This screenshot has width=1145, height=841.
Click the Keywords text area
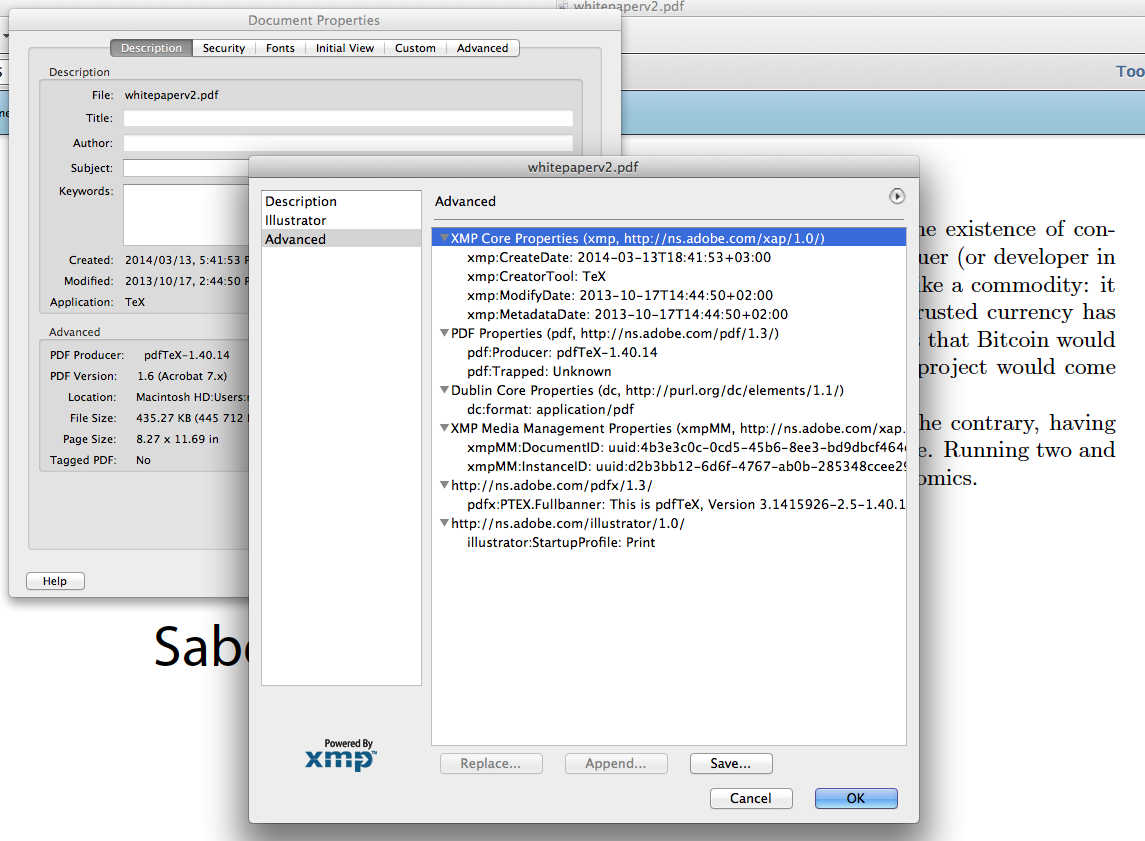click(x=186, y=215)
